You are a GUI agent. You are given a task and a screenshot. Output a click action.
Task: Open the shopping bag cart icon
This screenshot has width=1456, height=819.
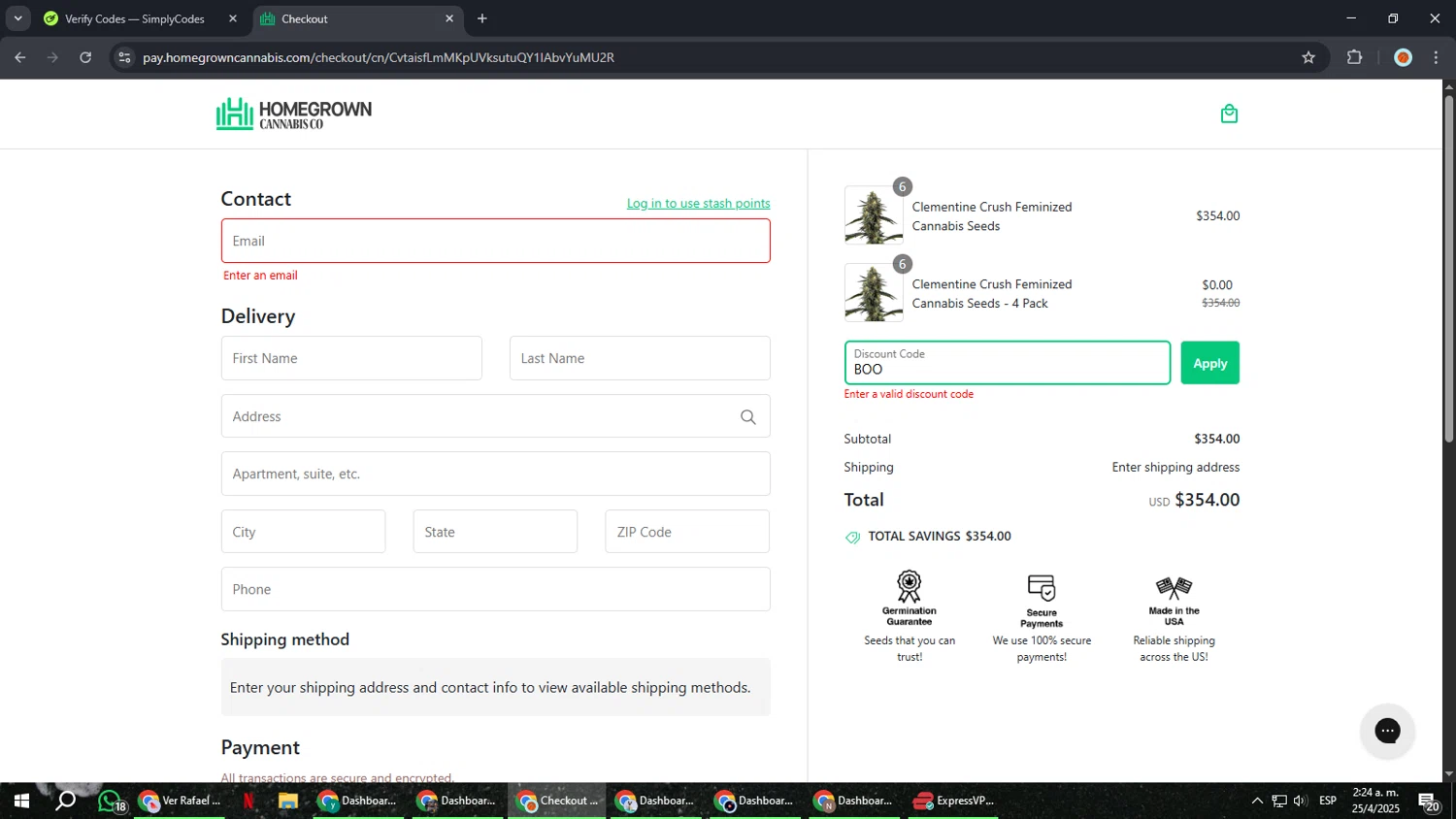[x=1229, y=114]
